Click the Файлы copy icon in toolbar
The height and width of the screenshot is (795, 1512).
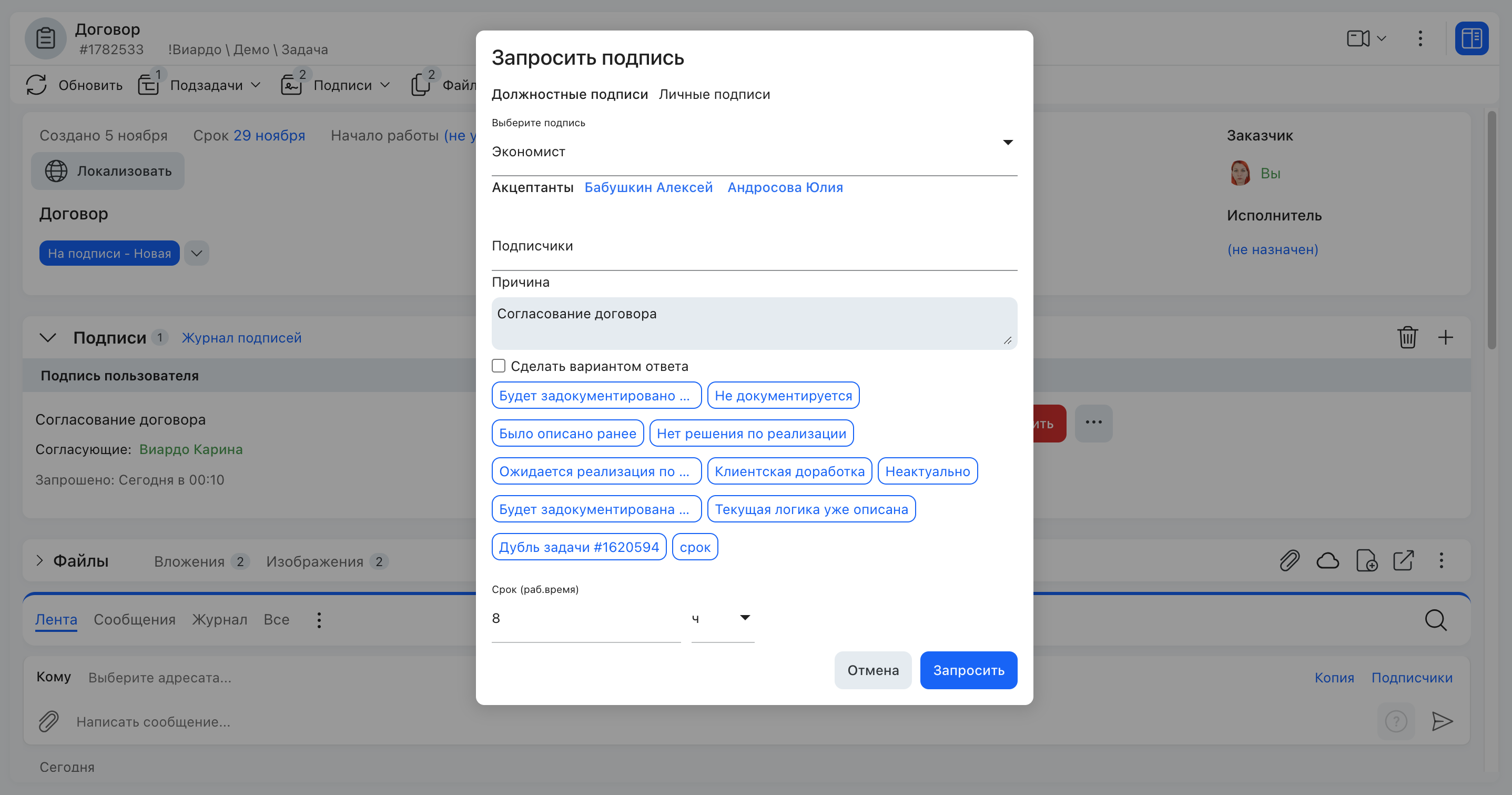pyautogui.click(x=420, y=85)
